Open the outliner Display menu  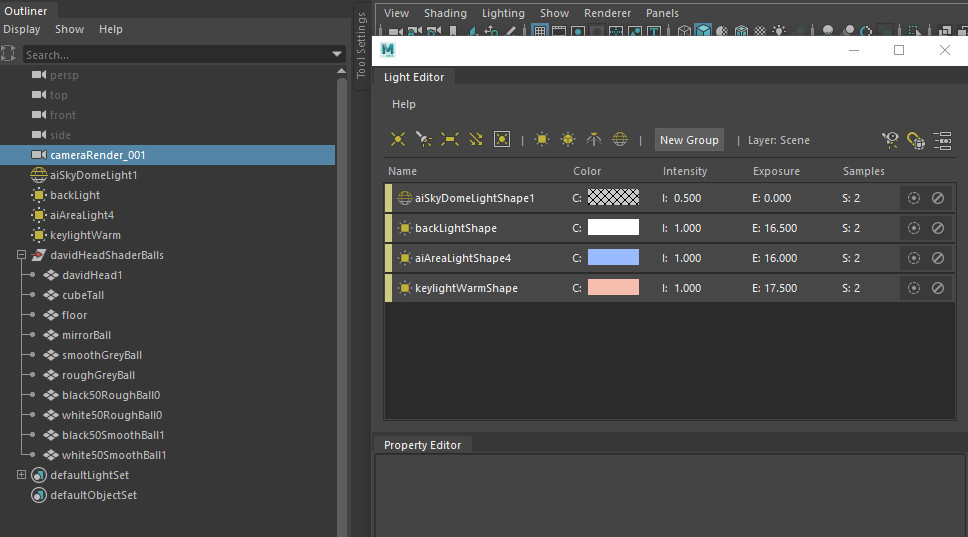pyautogui.click(x=22, y=29)
